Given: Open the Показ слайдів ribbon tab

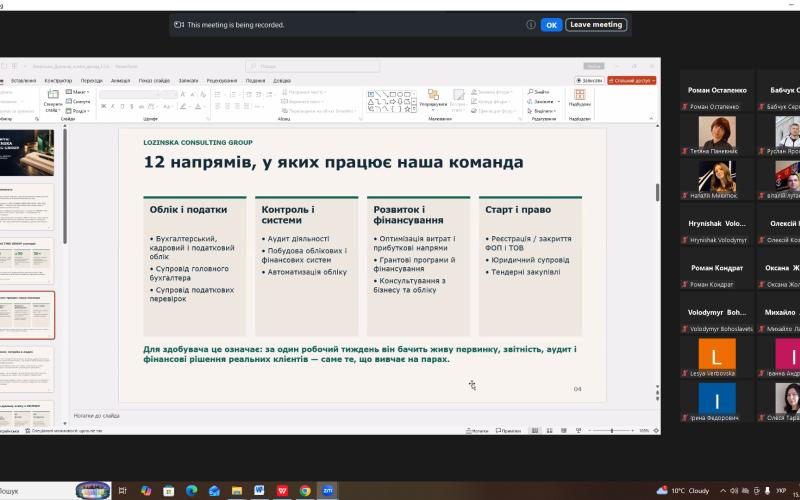Looking at the screenshot, I should point(154,81).
